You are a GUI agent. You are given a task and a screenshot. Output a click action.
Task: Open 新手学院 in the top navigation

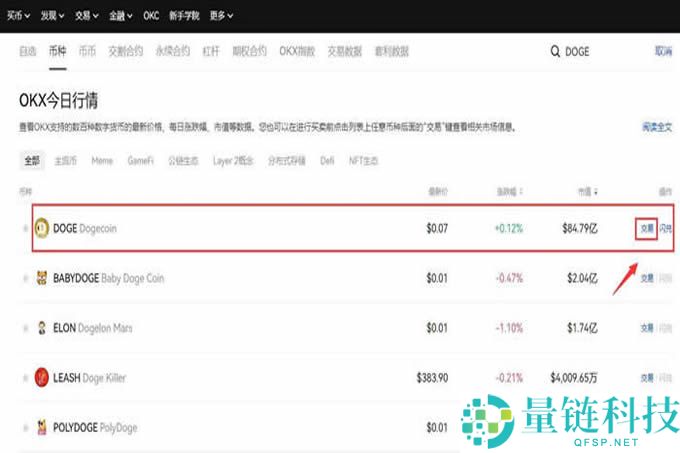(x=184, y=16)
